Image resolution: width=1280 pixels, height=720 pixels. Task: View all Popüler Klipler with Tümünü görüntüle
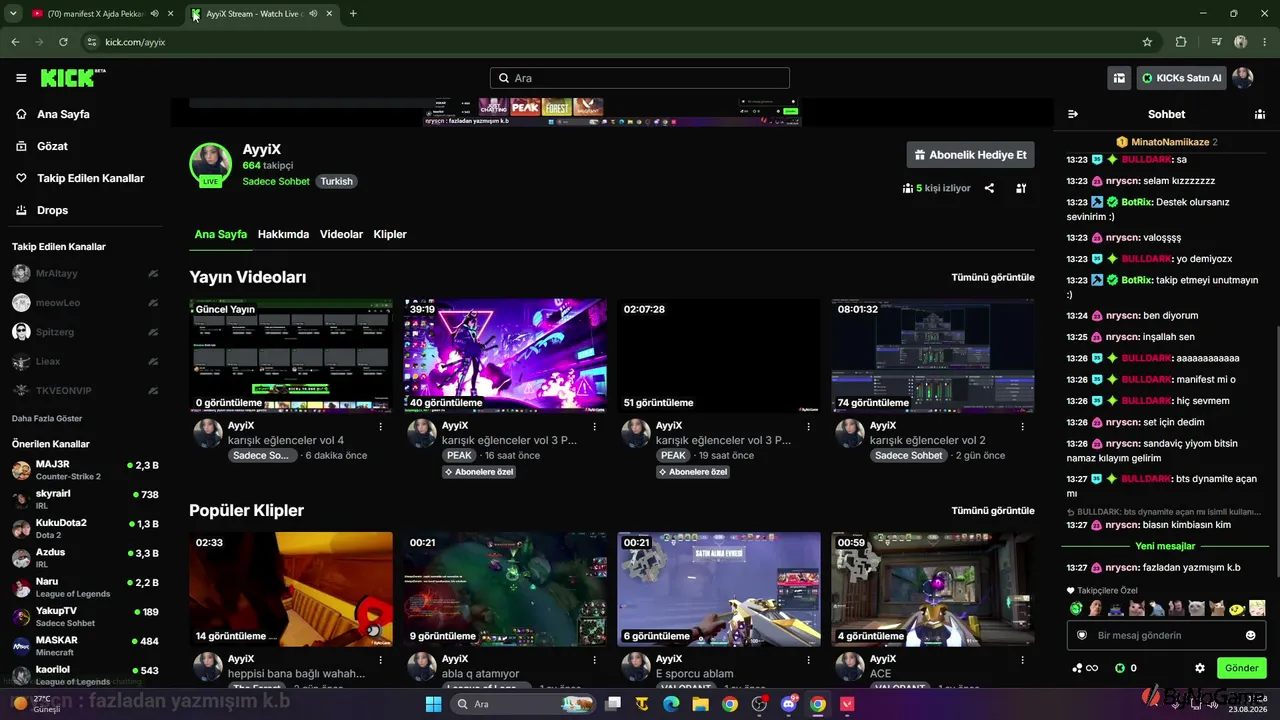click(x=993, y=510)
